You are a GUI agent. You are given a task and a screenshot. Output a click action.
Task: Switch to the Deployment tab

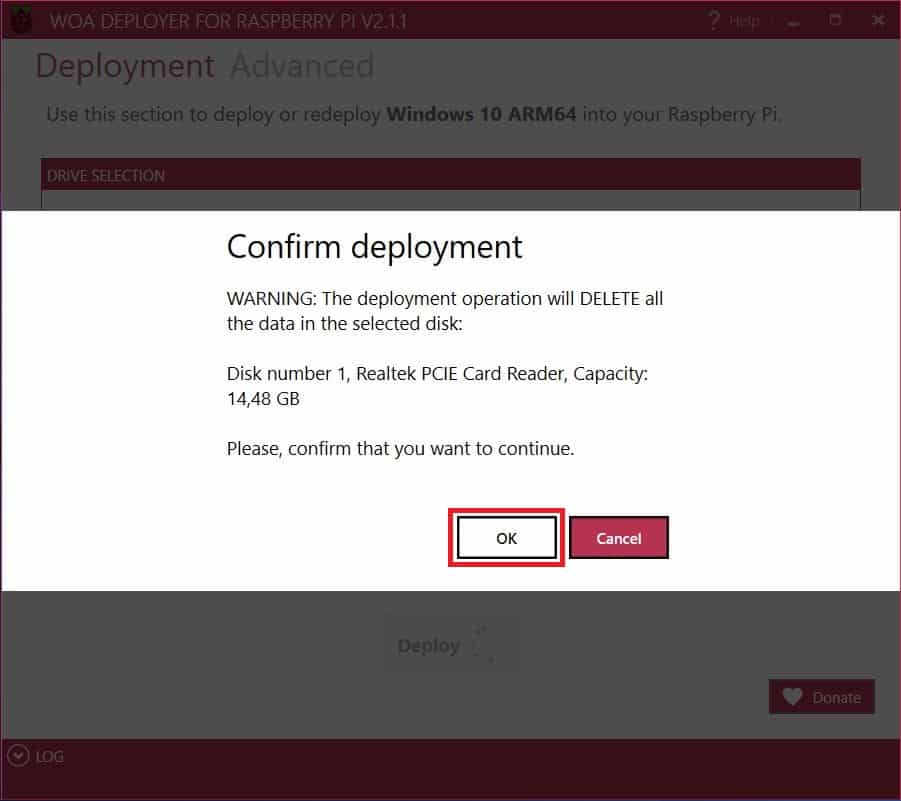pyautogui.click(x=125, y=66)
